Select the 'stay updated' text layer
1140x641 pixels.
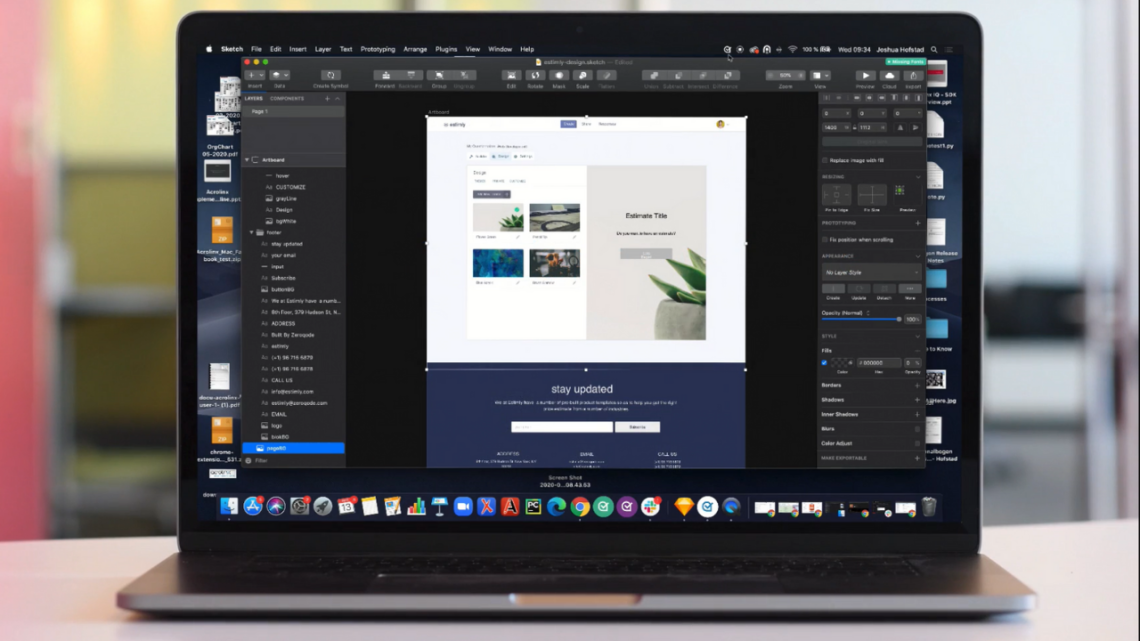286,244
